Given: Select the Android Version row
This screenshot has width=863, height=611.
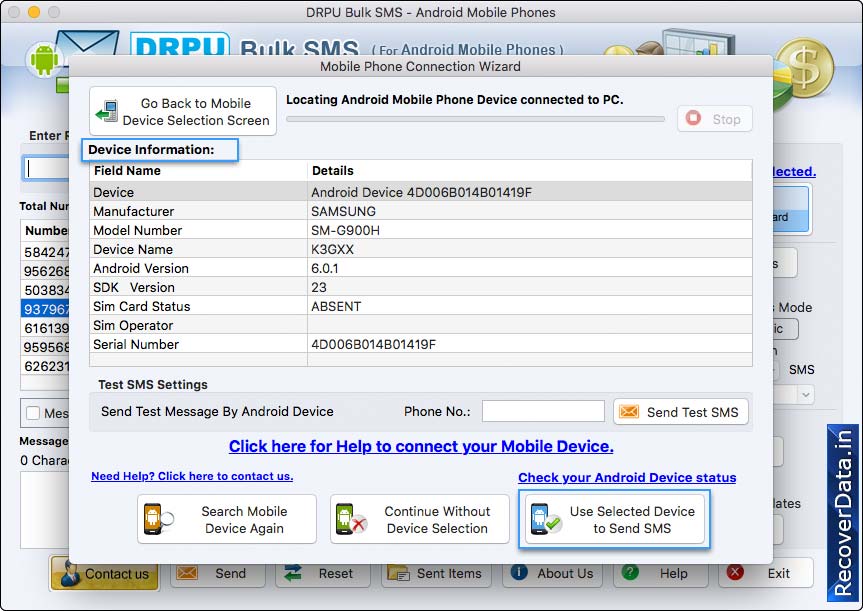Looking at the screenshot, I should (420, 268).
